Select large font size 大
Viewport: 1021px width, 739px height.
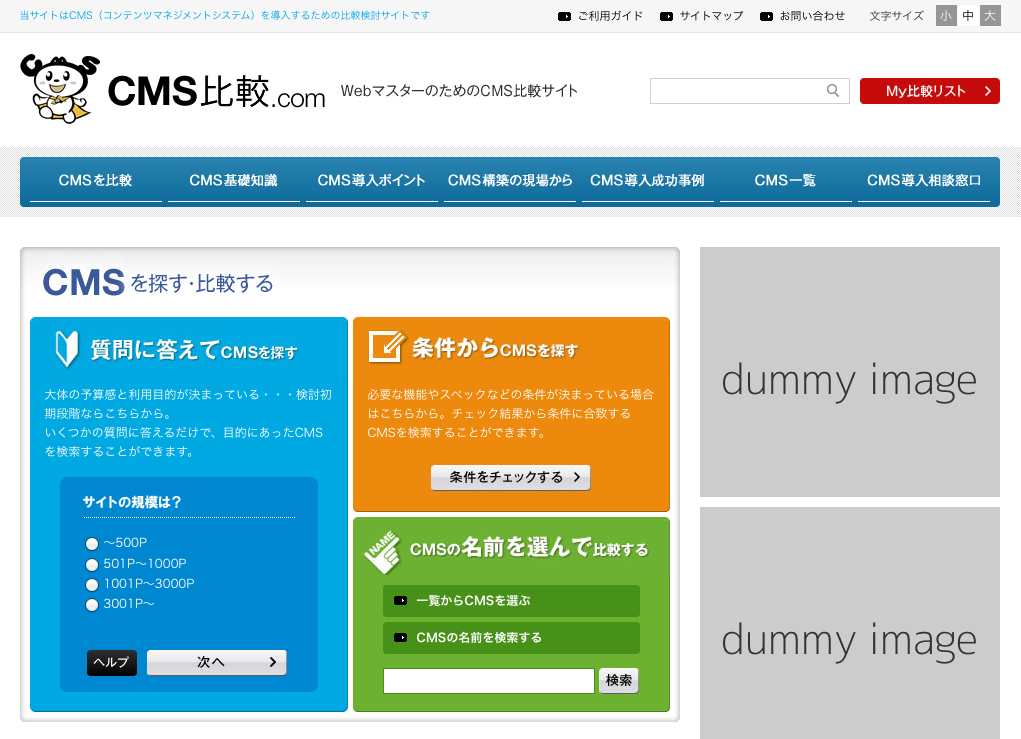tap(990, 16)
